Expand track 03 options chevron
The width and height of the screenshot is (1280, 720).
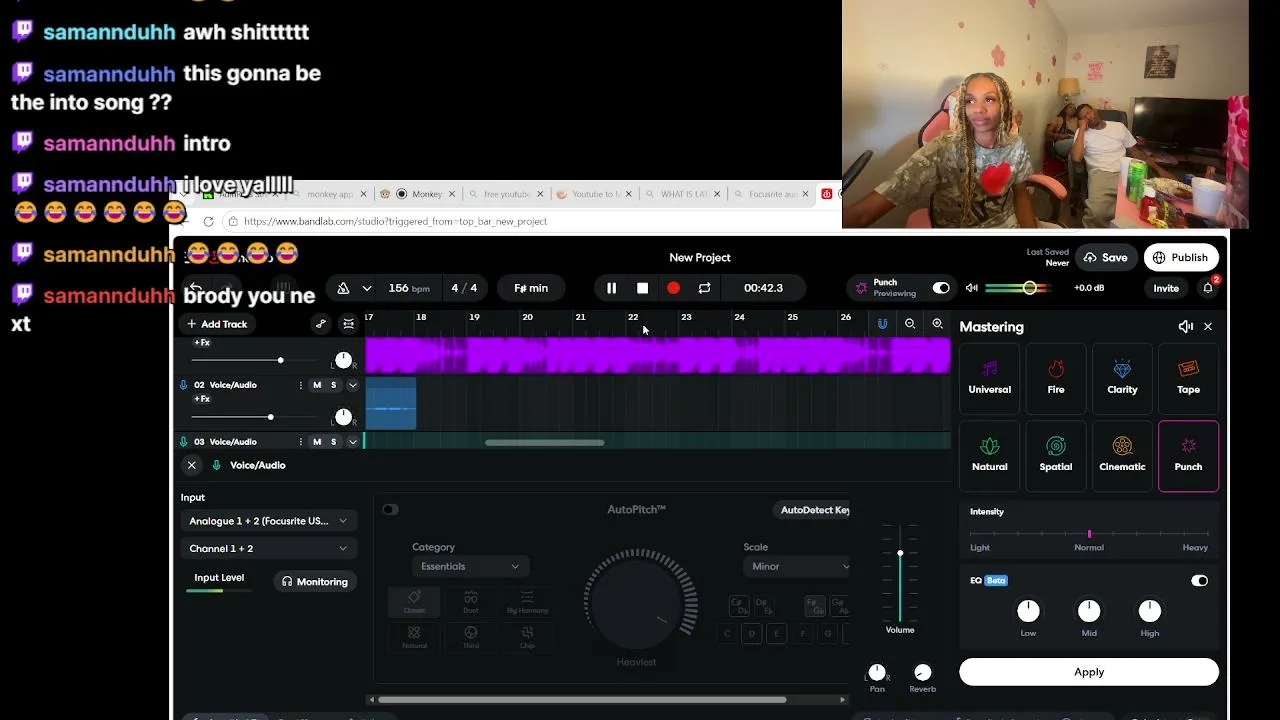352,442
